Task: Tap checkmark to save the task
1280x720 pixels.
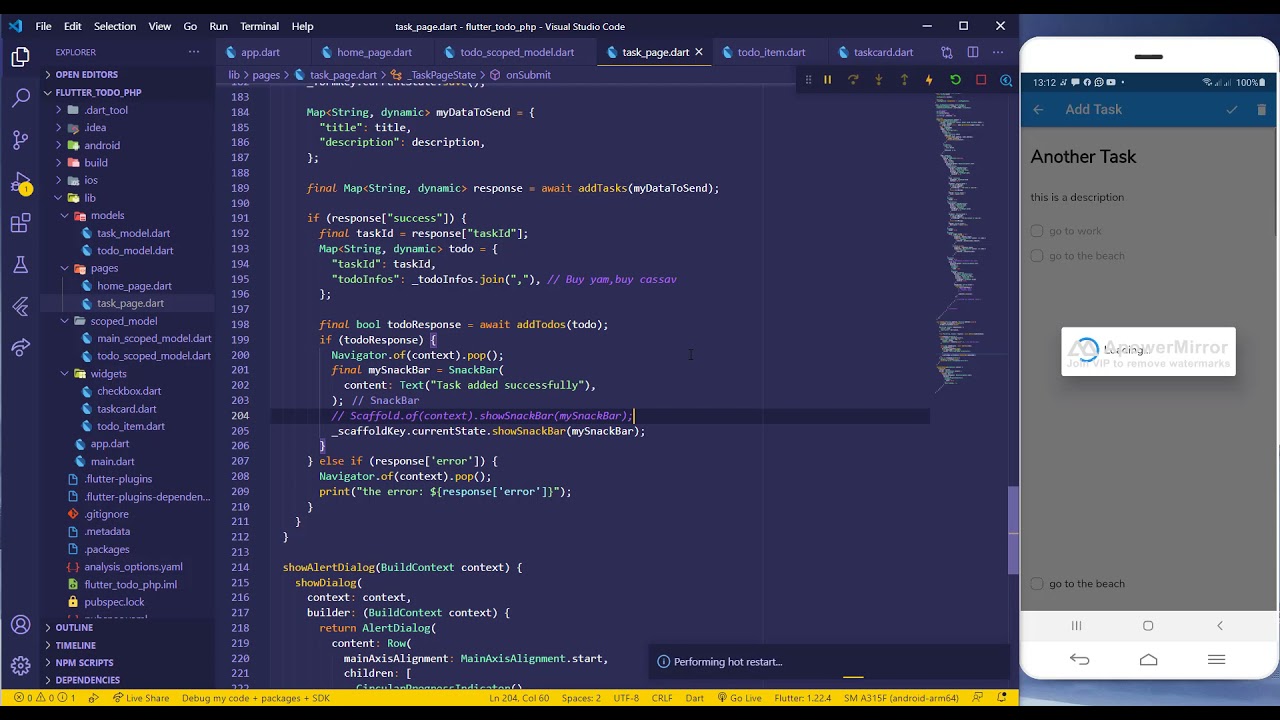Action: tap(1232, 110)
